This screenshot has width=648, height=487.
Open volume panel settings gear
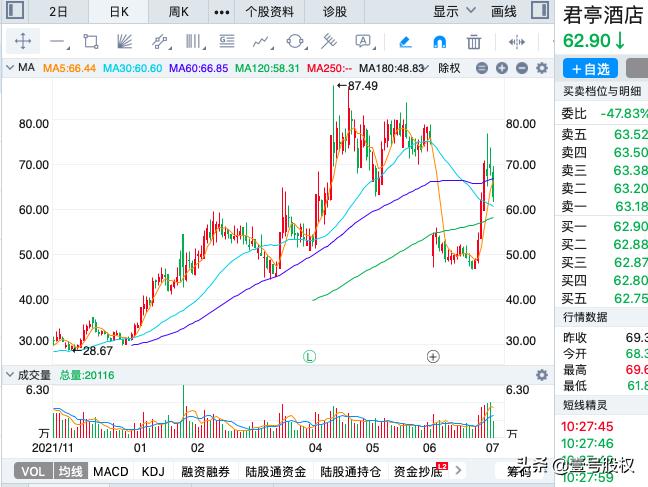click(542, 375)
